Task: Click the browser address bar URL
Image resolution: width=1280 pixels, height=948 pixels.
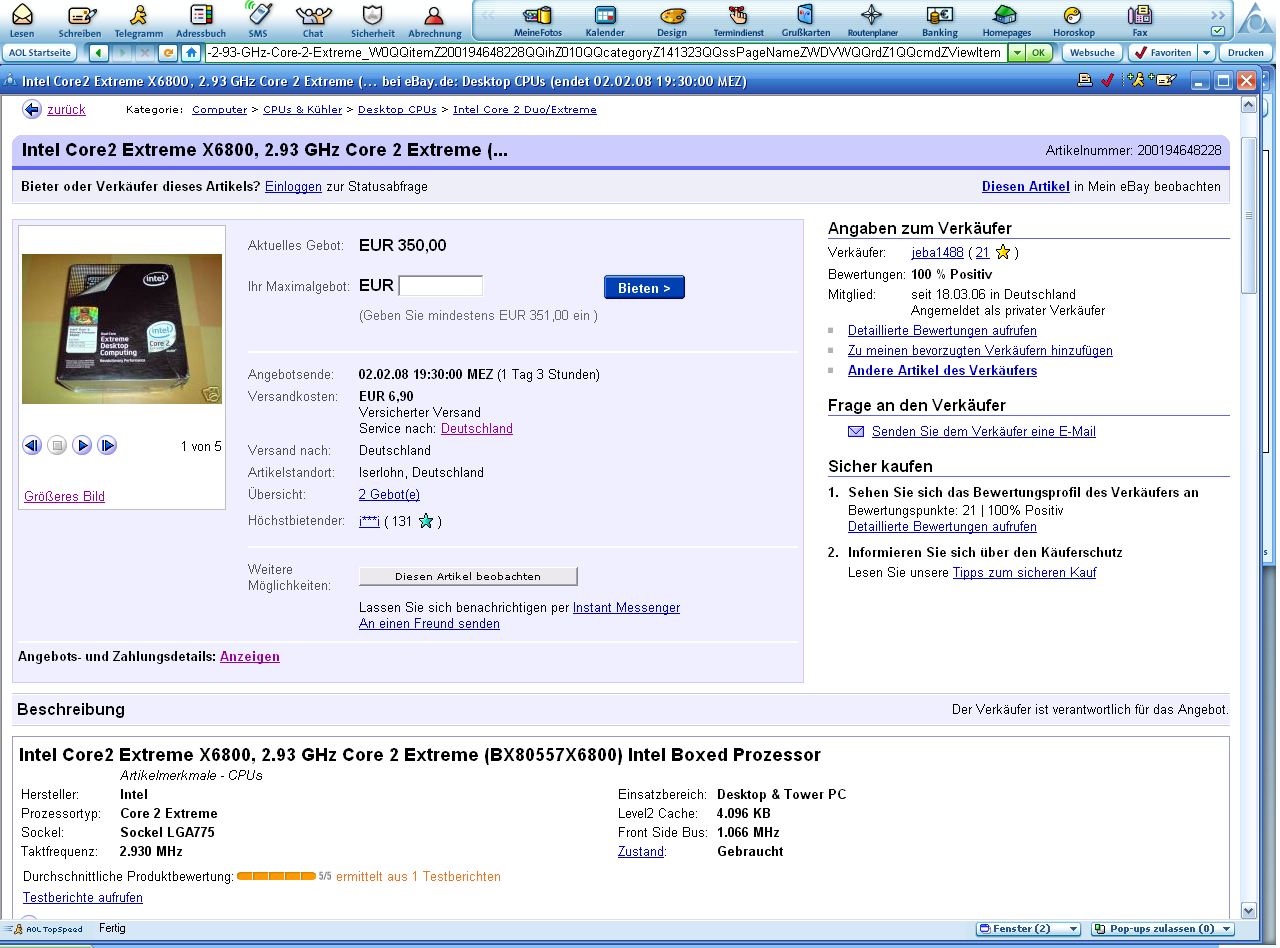Action: 604,53
